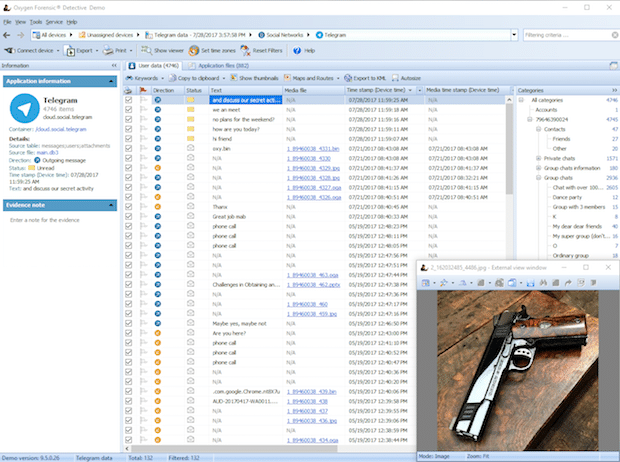This screenshot has height=462, width=620.
Task: Click the Export toolbar icon
Action: point(70,51)
